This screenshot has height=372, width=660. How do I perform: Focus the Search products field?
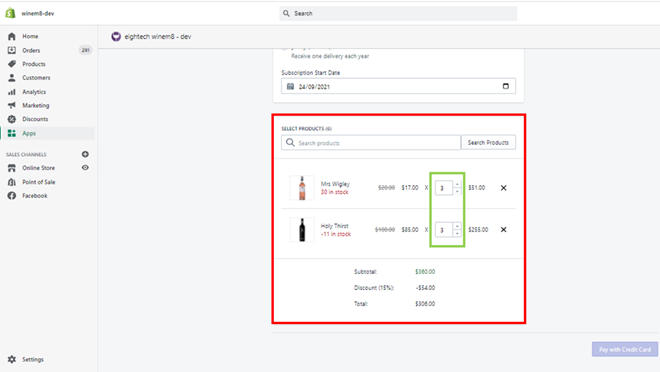point(371,143)
